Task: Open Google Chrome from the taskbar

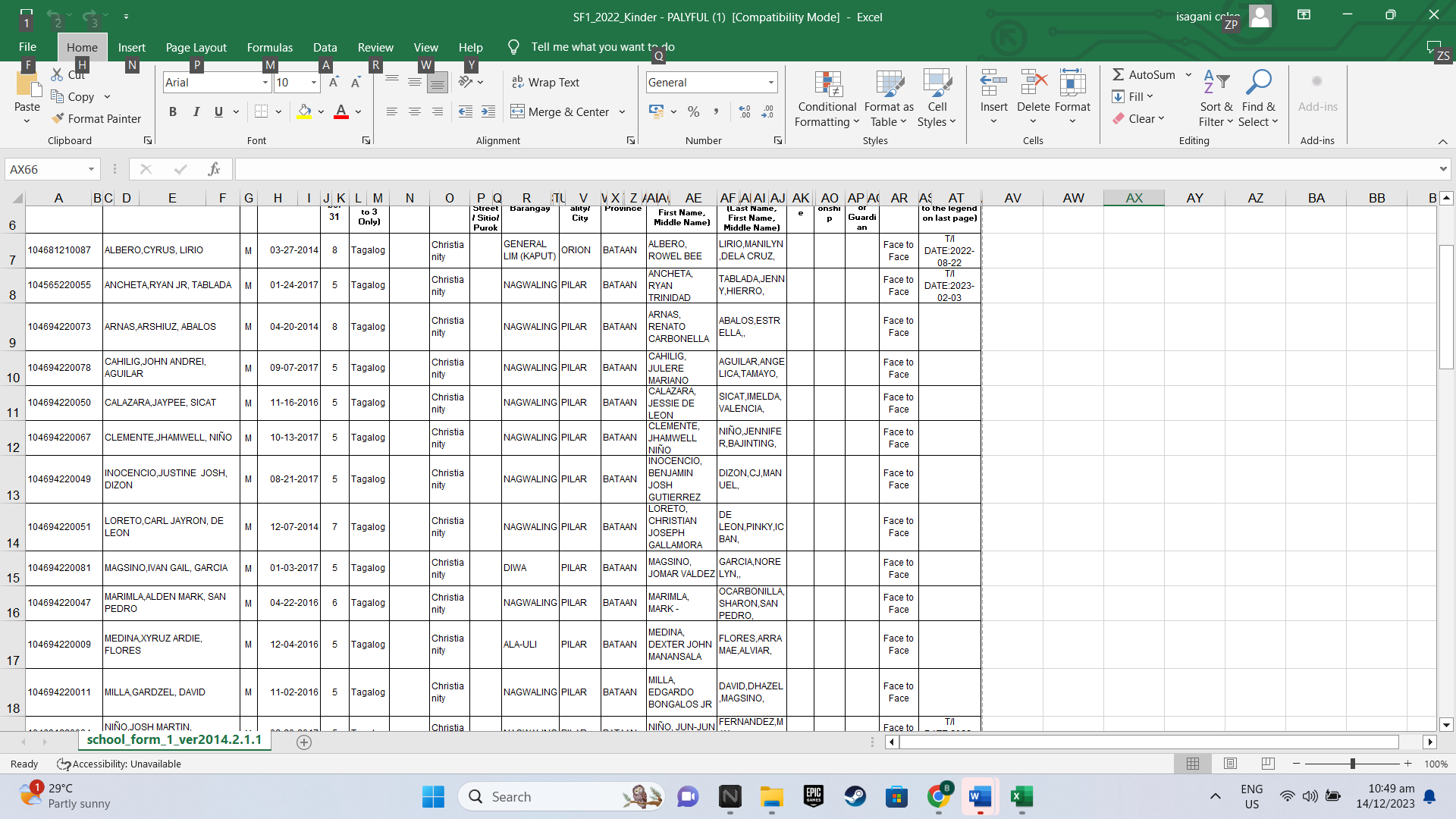Action: 939,796
